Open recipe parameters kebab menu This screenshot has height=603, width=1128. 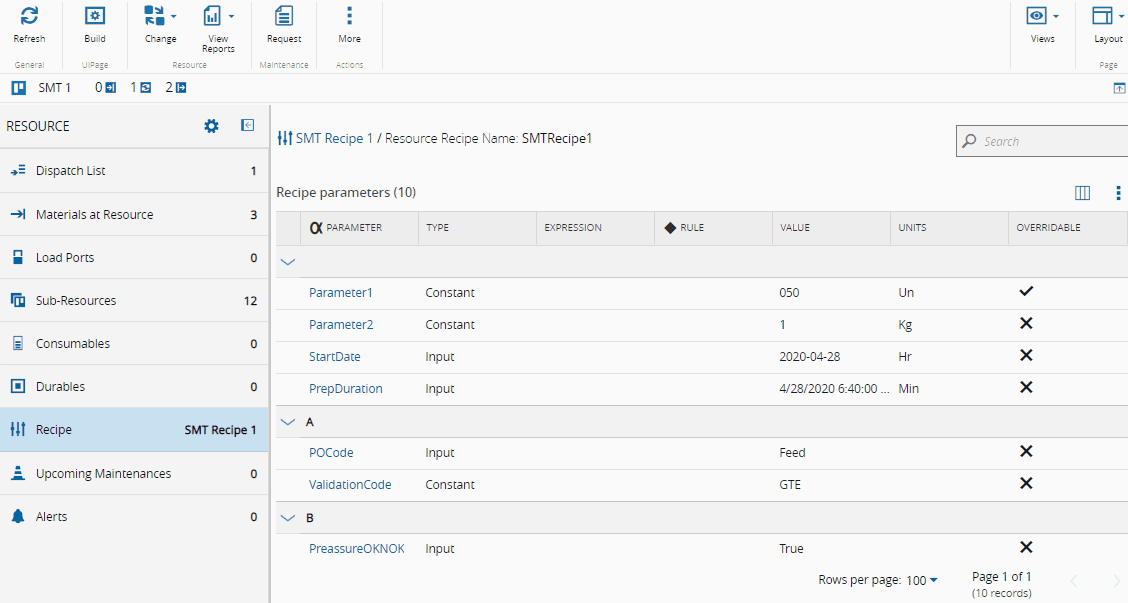[x=1118, y=193]
